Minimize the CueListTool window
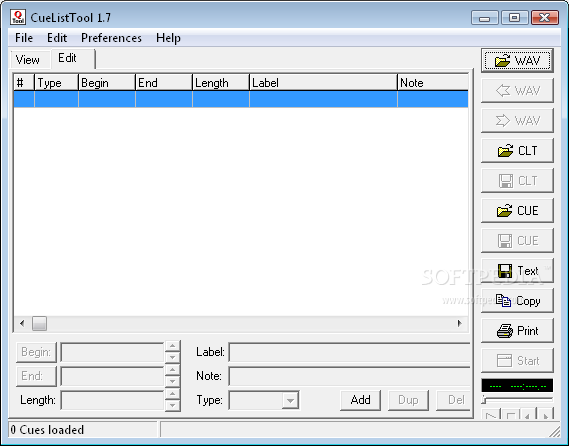The width and height of the screenshot is (569, 446). coord(485,17)
